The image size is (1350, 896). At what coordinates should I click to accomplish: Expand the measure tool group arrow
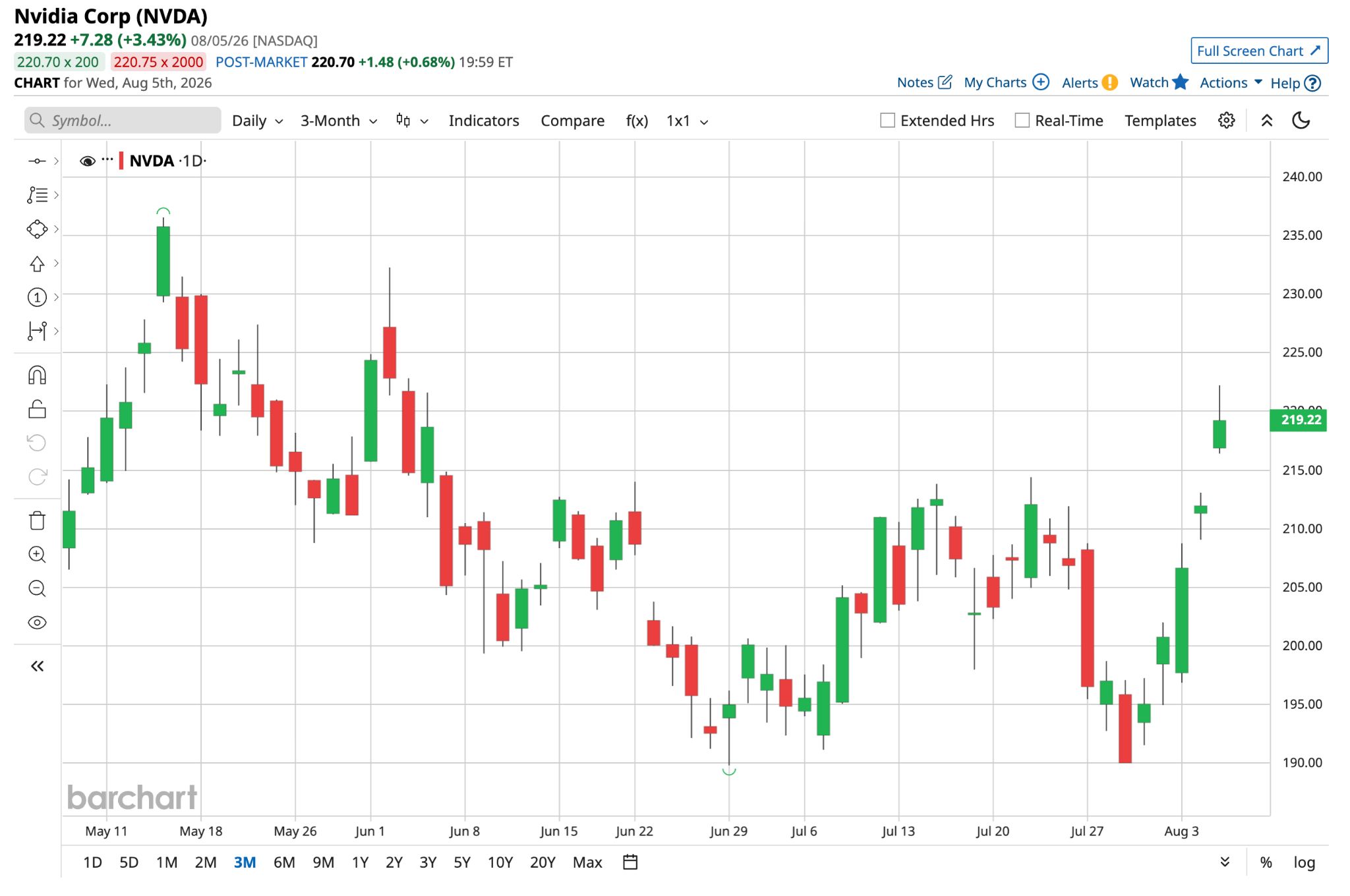coord(57,331)
